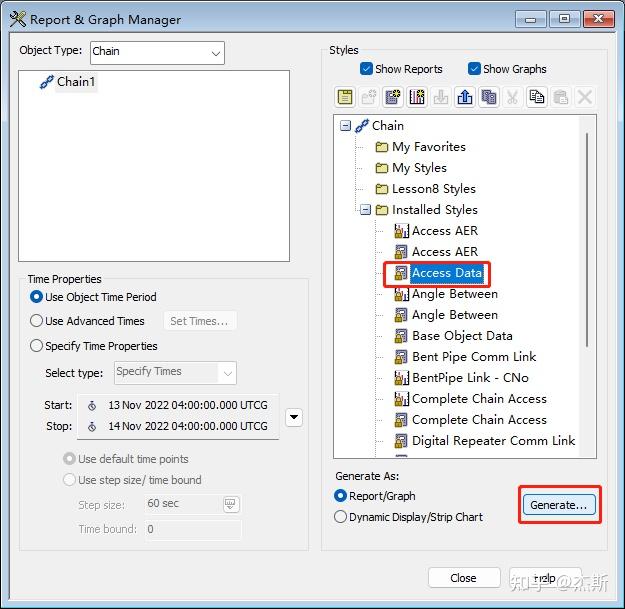Viewport: 625px width, 609px height.
Task: Click the copy style toolbar icon
Action: [537, 97]
